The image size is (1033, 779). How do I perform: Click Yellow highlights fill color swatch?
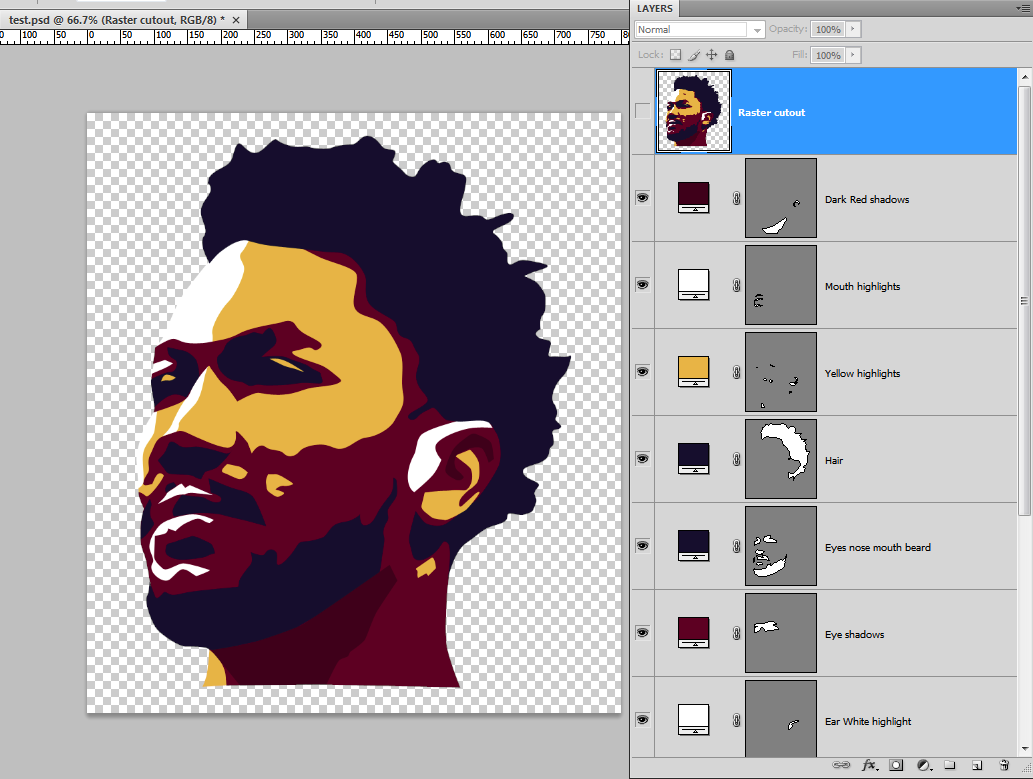click(x=694, y=372)
